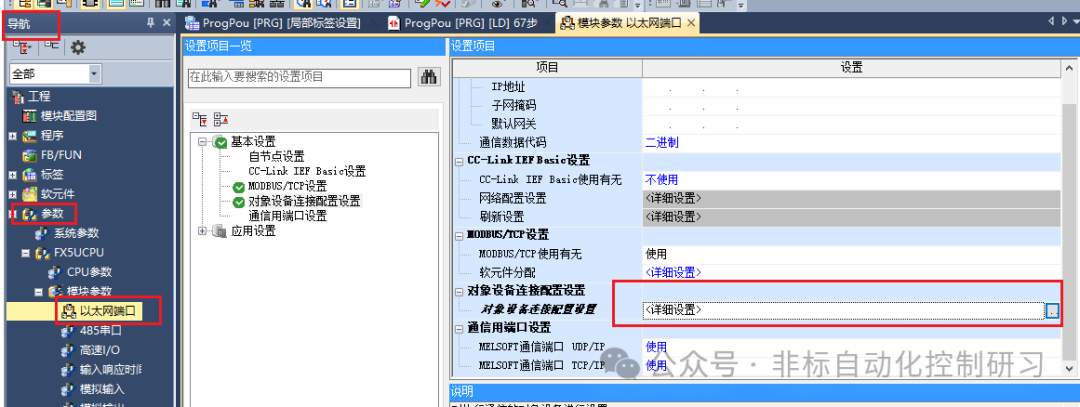
Task: Collapse the 模块参数 tree node
Action: pyautogui.click(x=39, y=292)
